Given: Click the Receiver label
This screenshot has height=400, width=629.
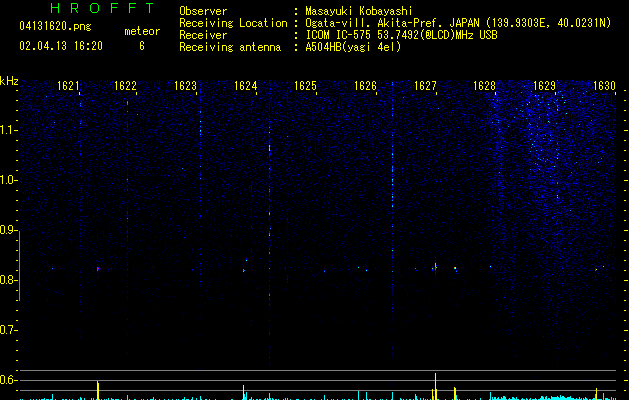Looking at the screenshot, I should point(203,35).
